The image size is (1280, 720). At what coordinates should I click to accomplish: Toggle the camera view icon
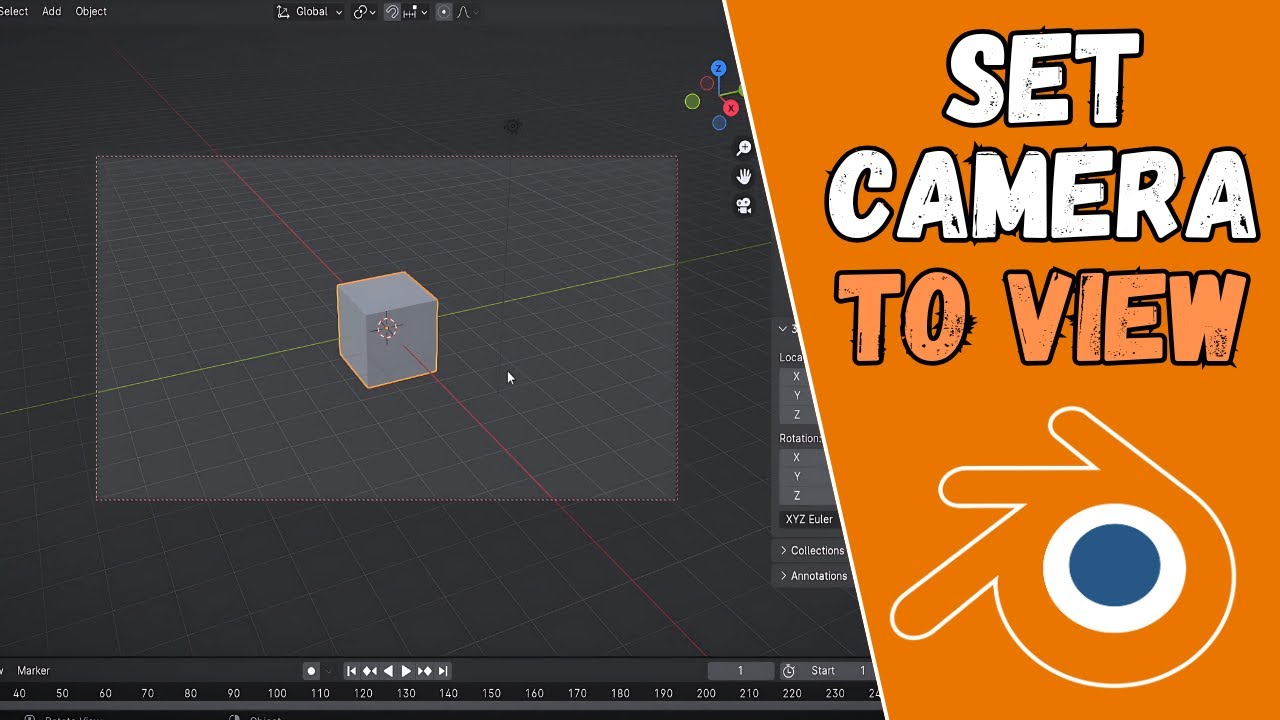click(x=744, y=206)
